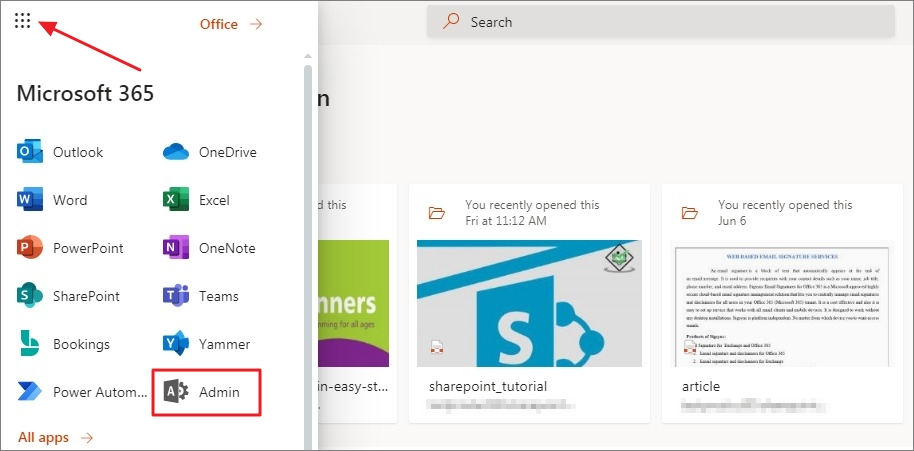Click in the Search box
This screenshot has width=914, height=451.
[660, 22]
